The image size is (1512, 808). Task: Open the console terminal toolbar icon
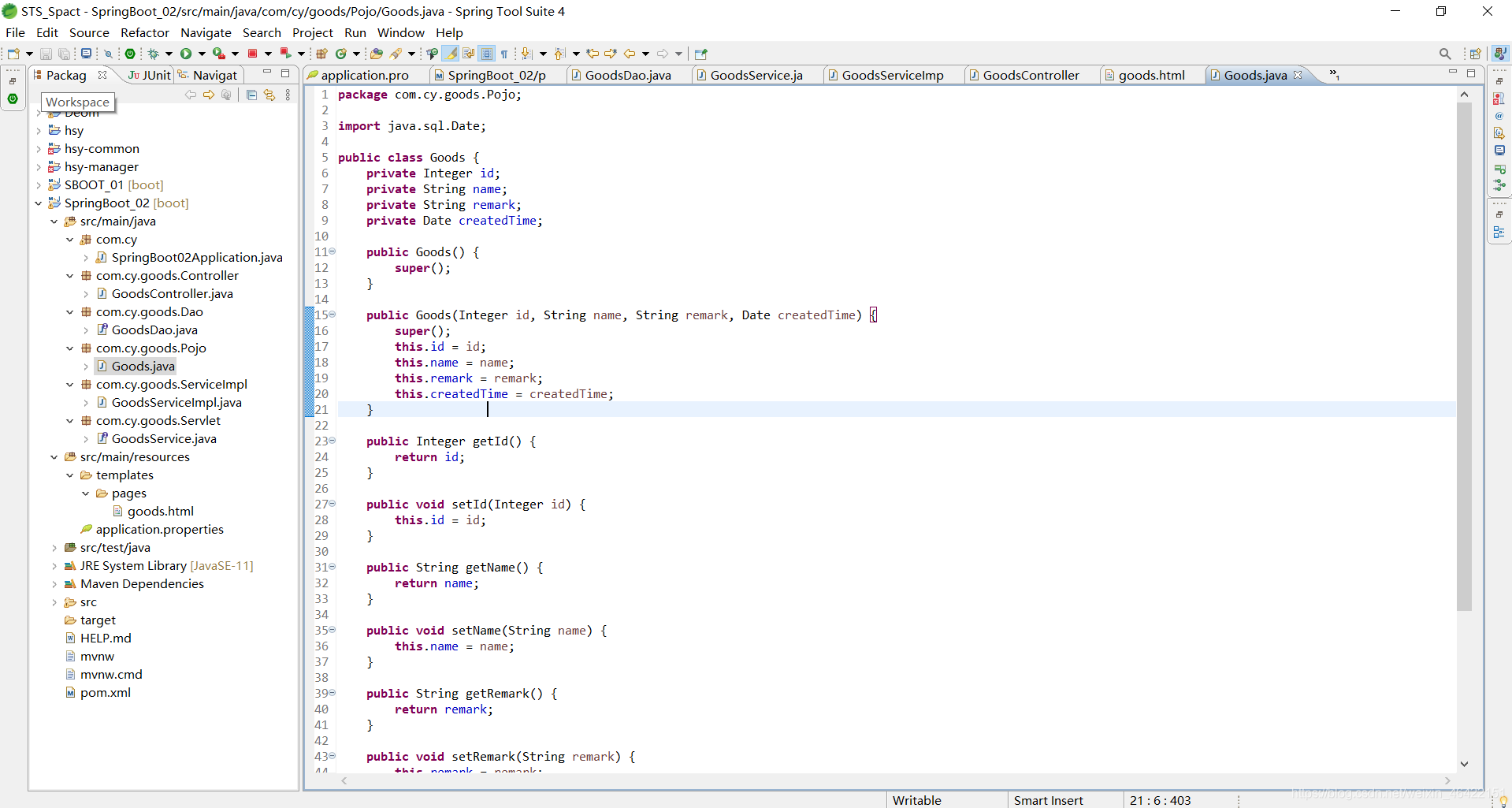[87, 54]
